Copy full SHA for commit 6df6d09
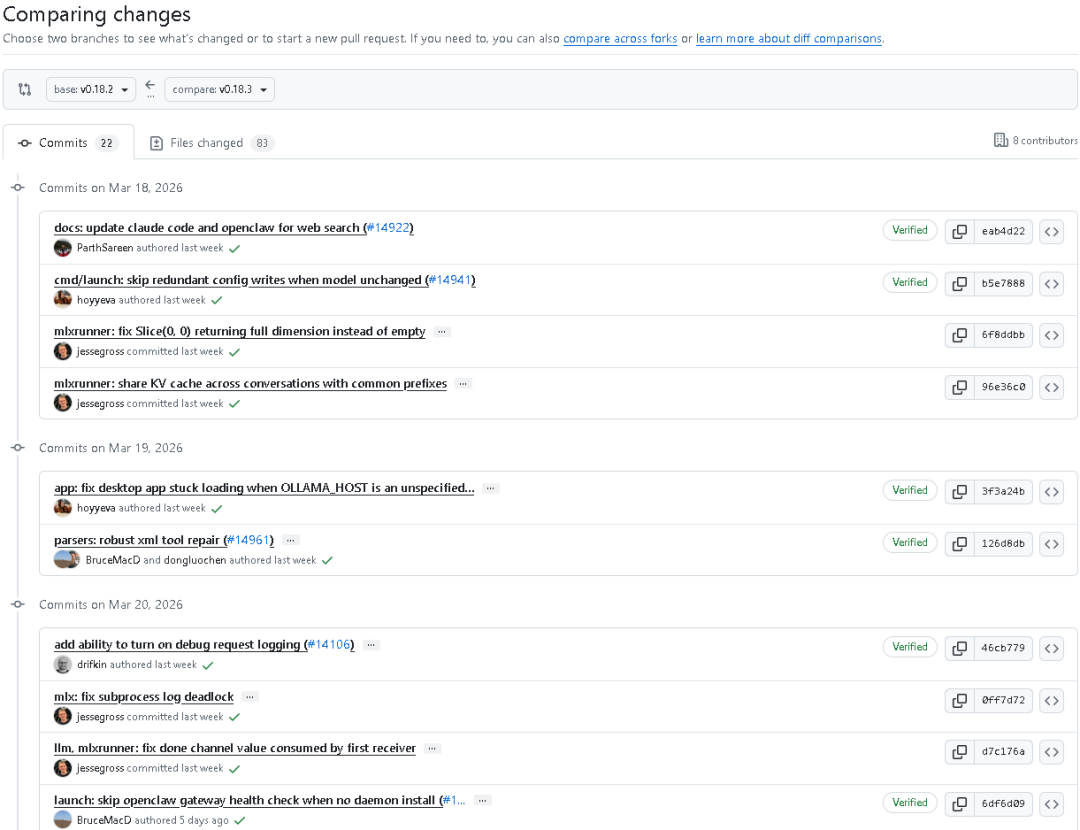1080x830 pixels. pos(959,804)
